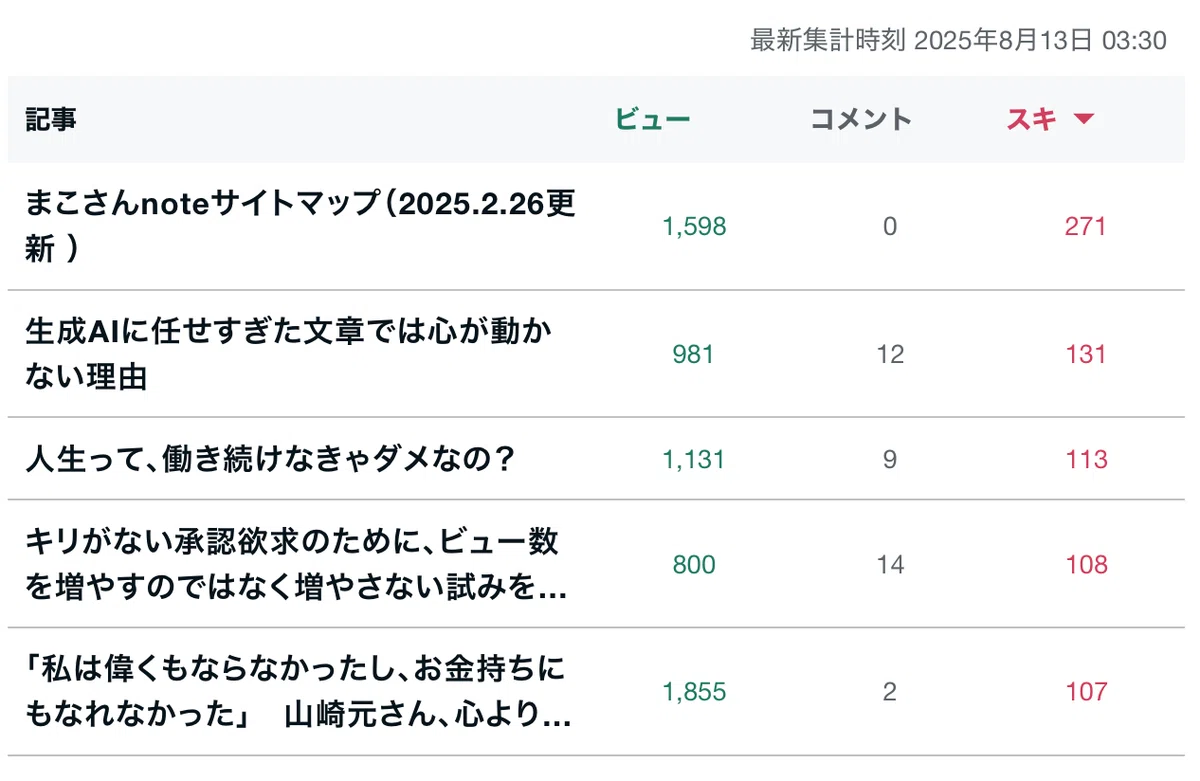The height and width of the screenshot is (781, 1200).
Task: Click the スキ sort arrow icon
Action: pyautogui.click(x=1083, y=120)
